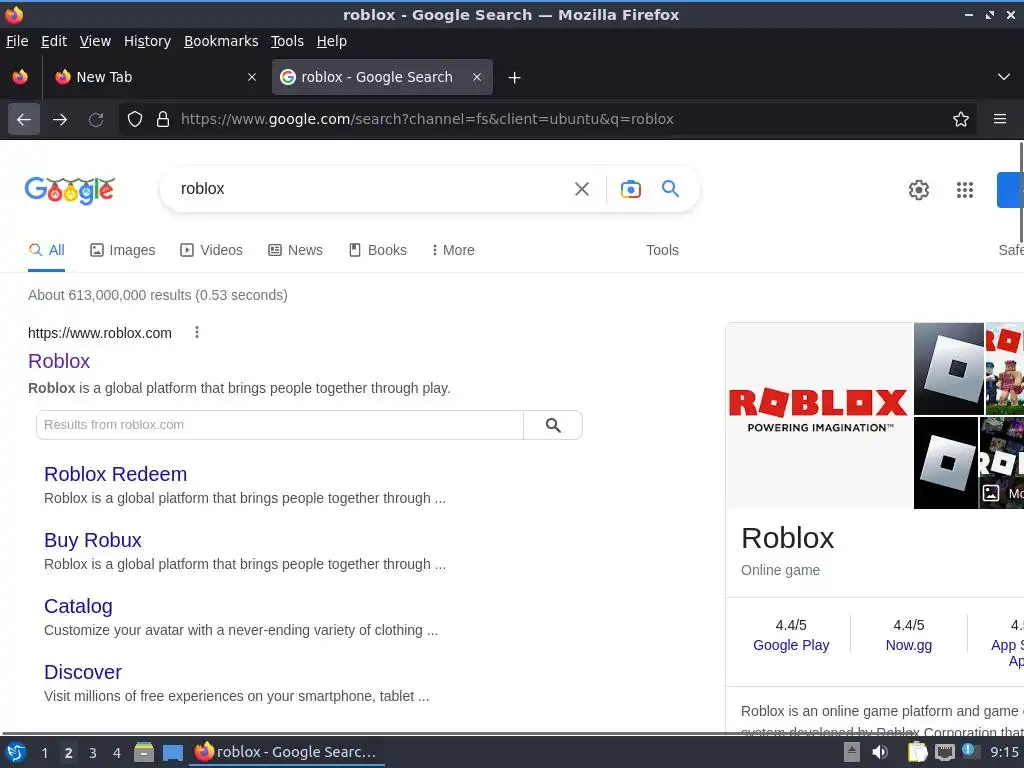Expand the list all tabs chevron
This screenshot has width=1024, height=768.
1004,77
